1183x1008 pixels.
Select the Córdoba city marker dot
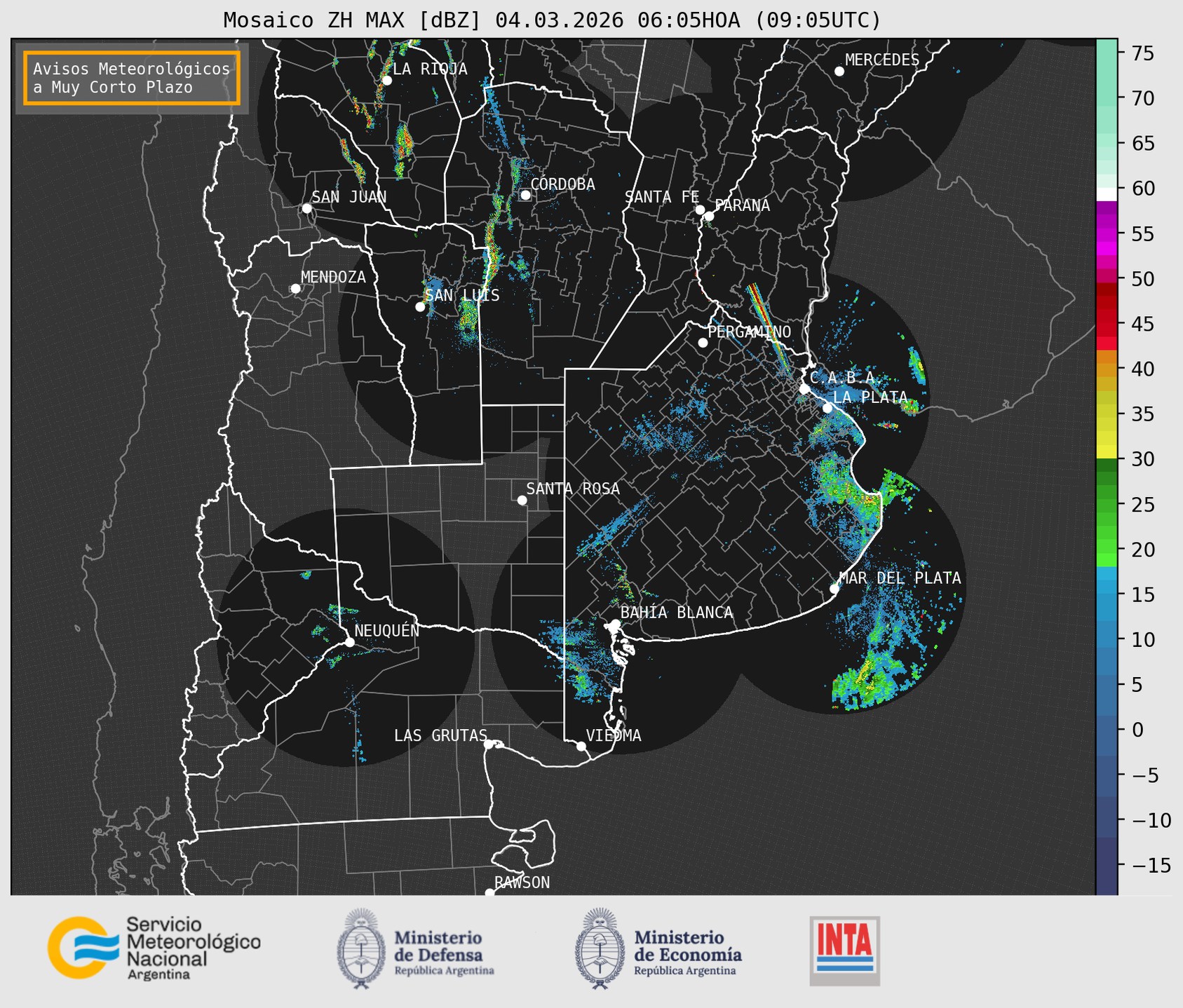(x=525, y=195)
